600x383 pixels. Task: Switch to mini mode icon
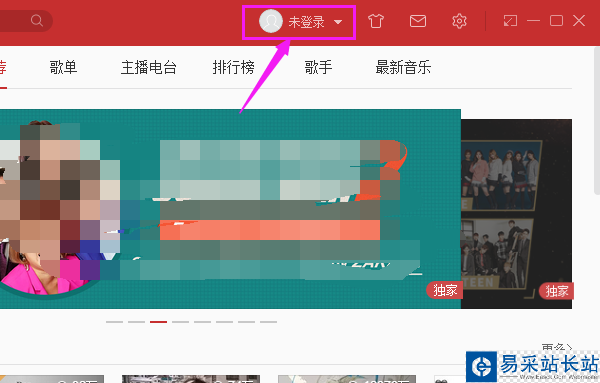[510, 21]
